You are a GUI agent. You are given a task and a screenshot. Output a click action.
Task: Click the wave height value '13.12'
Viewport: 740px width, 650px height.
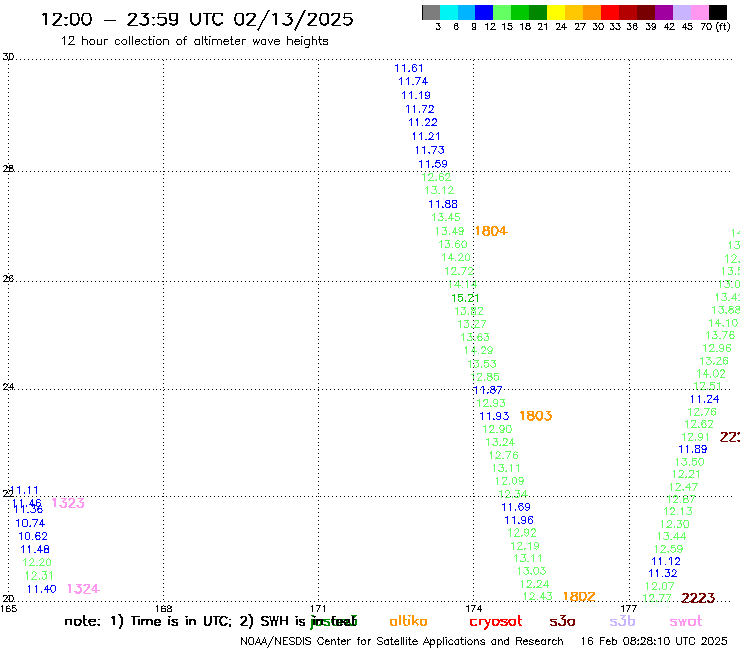(439, 190)
